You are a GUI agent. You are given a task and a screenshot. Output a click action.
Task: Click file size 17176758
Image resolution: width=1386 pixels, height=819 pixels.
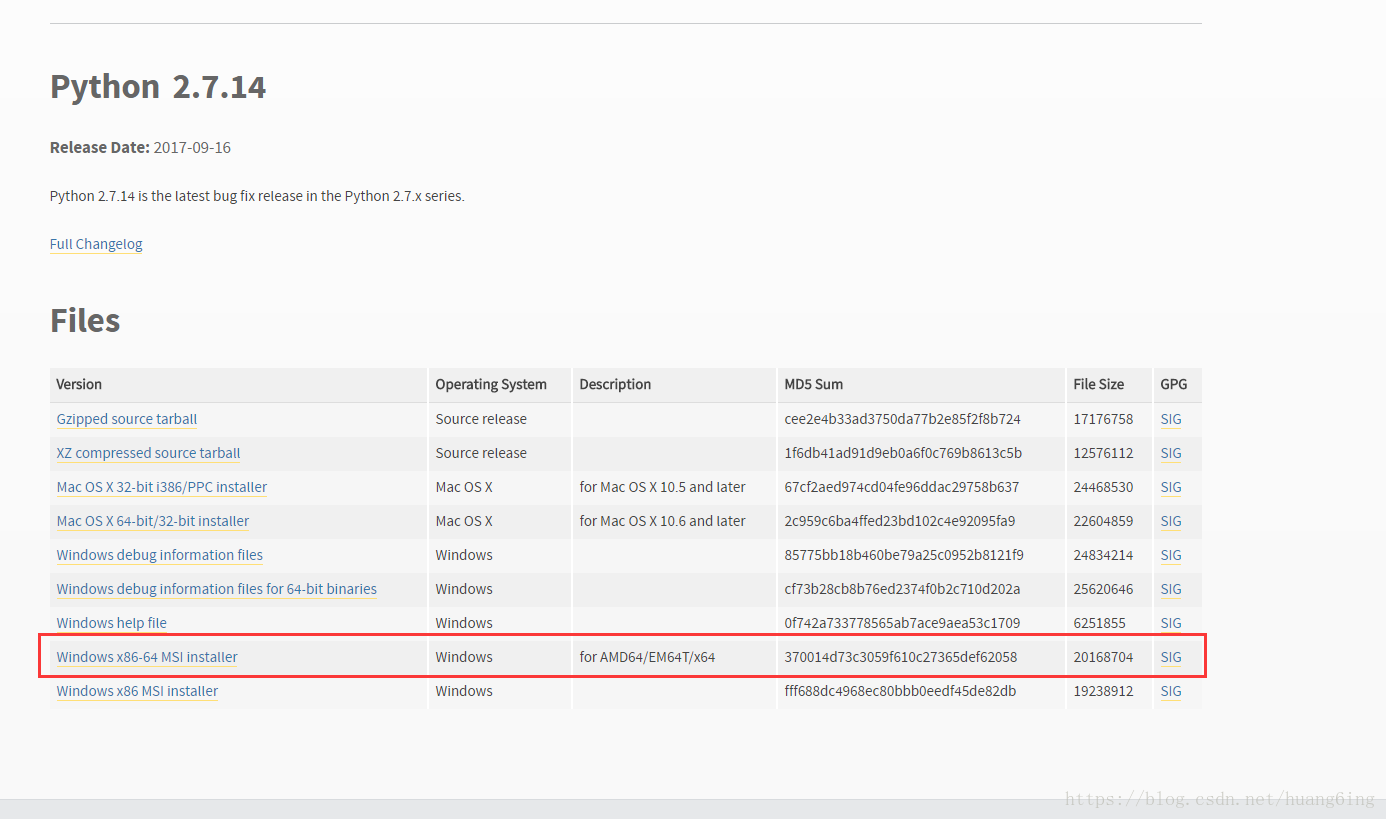point(1103,419)
